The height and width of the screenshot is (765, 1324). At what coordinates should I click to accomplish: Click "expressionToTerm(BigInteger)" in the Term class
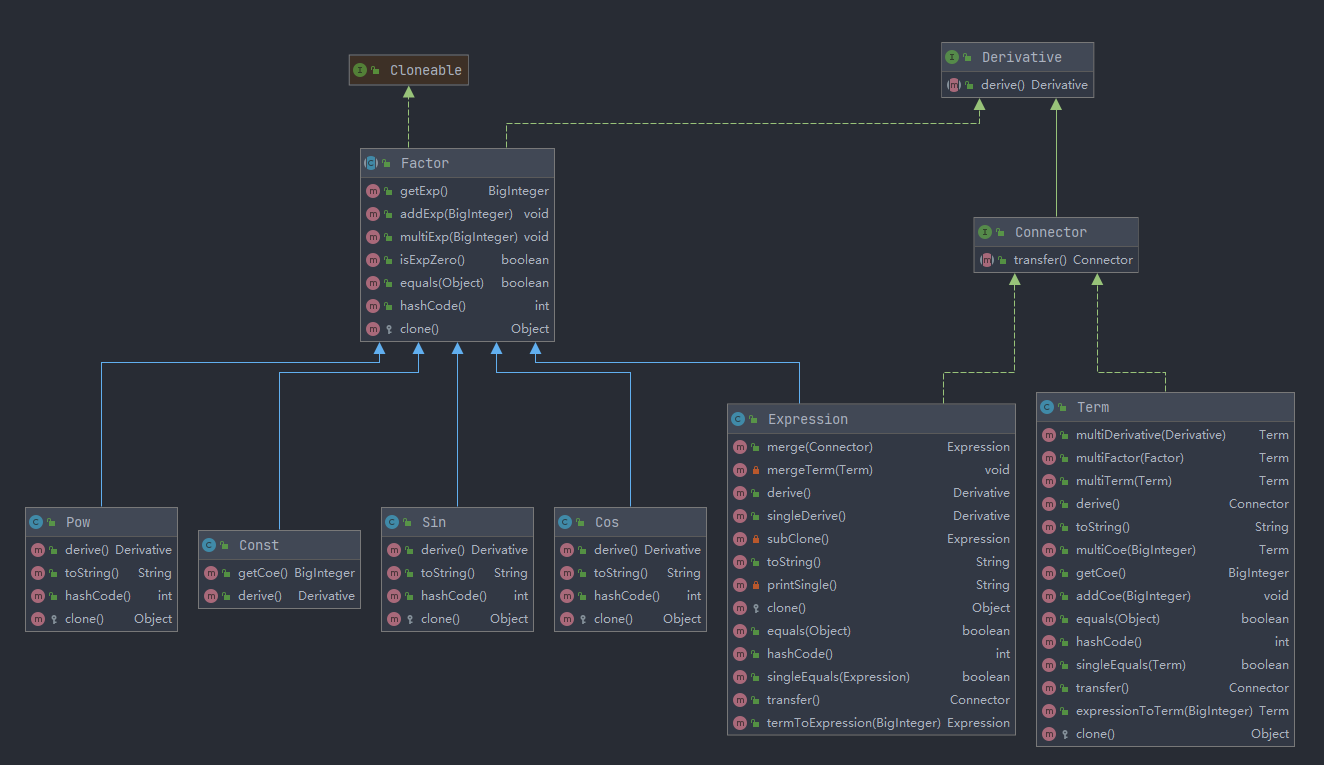coord(1164,711)
